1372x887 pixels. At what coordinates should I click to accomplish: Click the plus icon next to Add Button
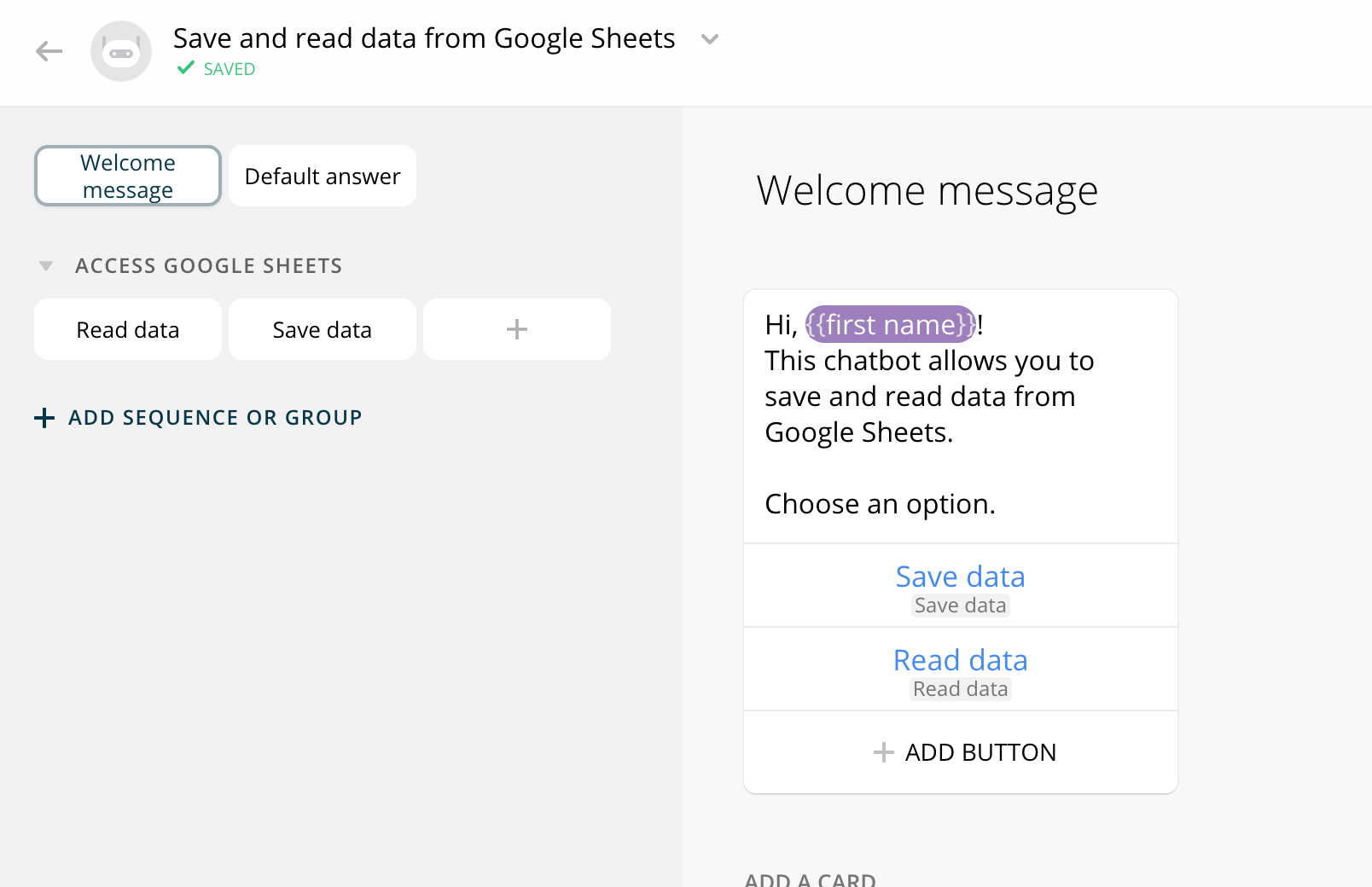[884, 752]
